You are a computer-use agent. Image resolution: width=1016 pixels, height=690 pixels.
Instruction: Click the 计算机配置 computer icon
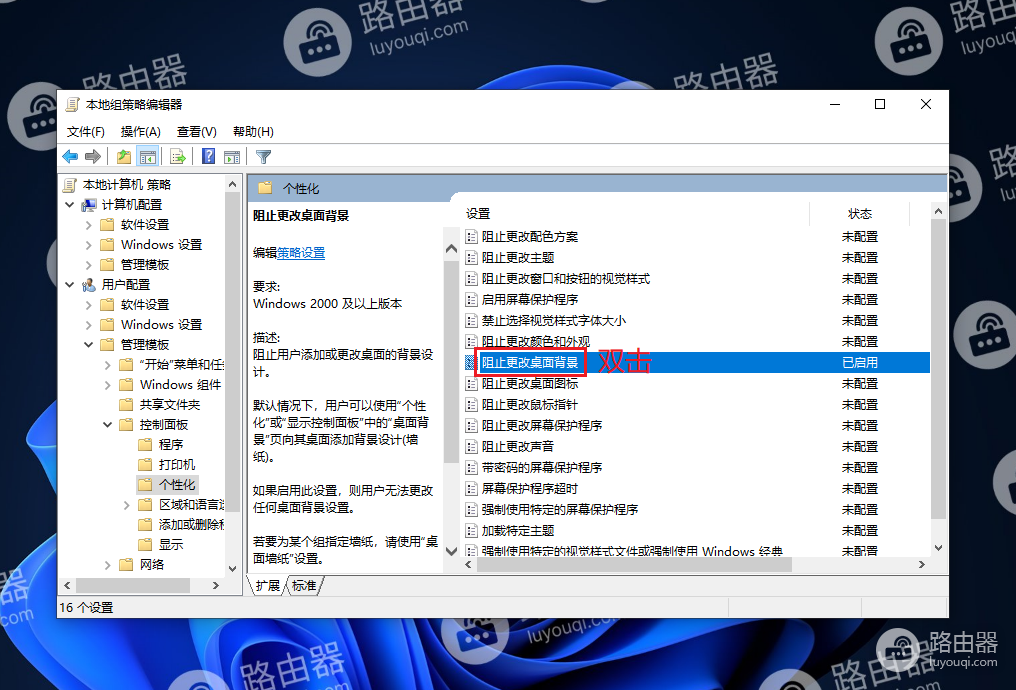(x=89, y=205)
